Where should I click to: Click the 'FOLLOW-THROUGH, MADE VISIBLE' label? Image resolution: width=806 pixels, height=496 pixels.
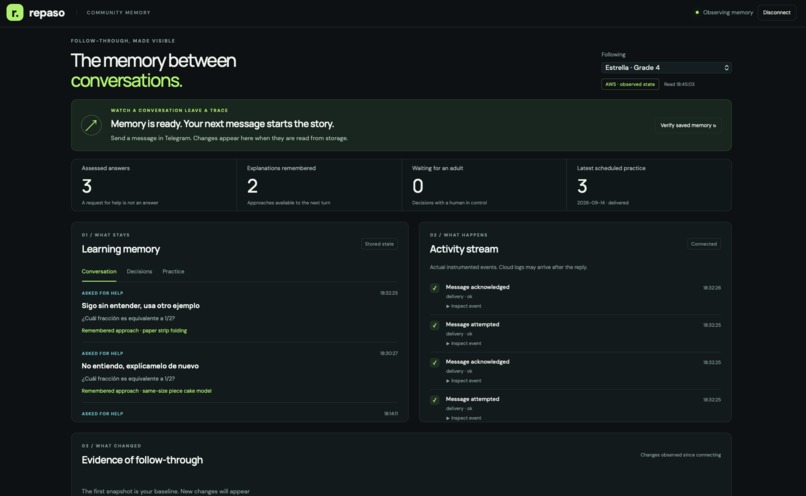[123, 41]
